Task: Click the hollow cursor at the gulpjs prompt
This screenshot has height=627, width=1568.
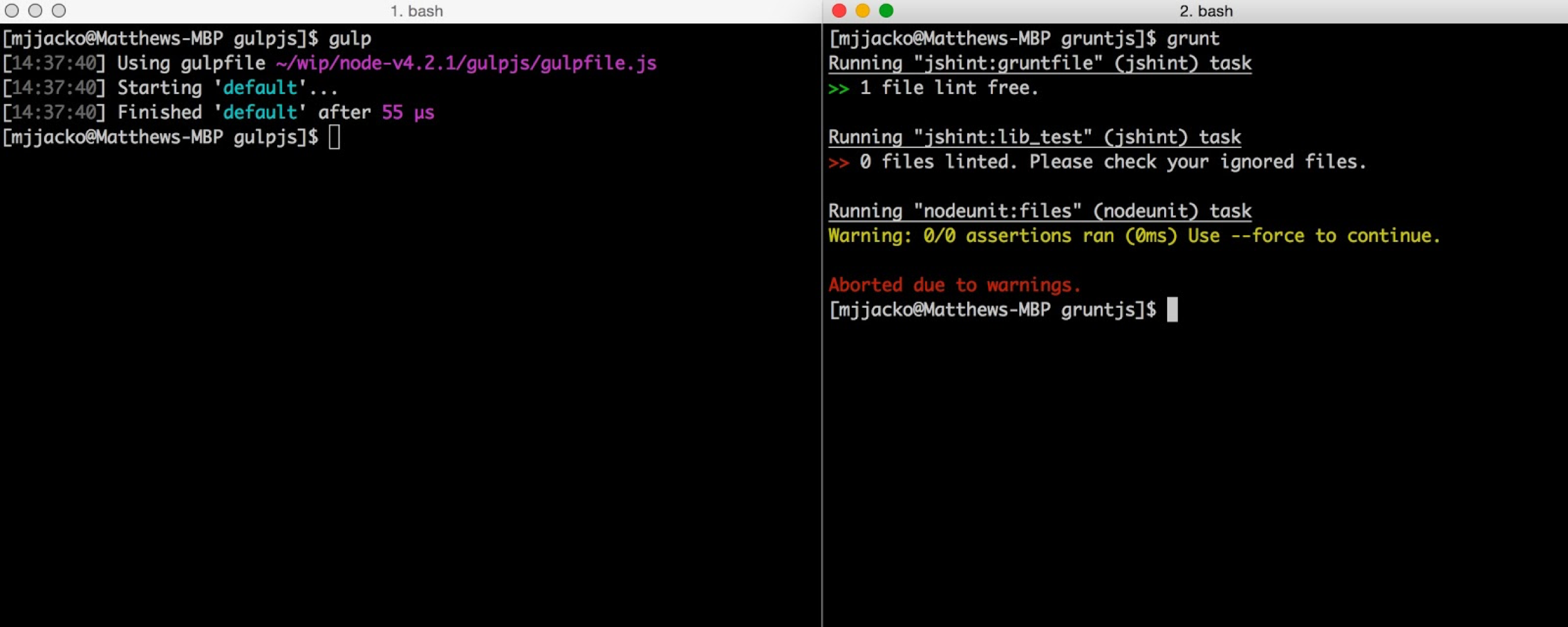Action: [x=334, y=137]
